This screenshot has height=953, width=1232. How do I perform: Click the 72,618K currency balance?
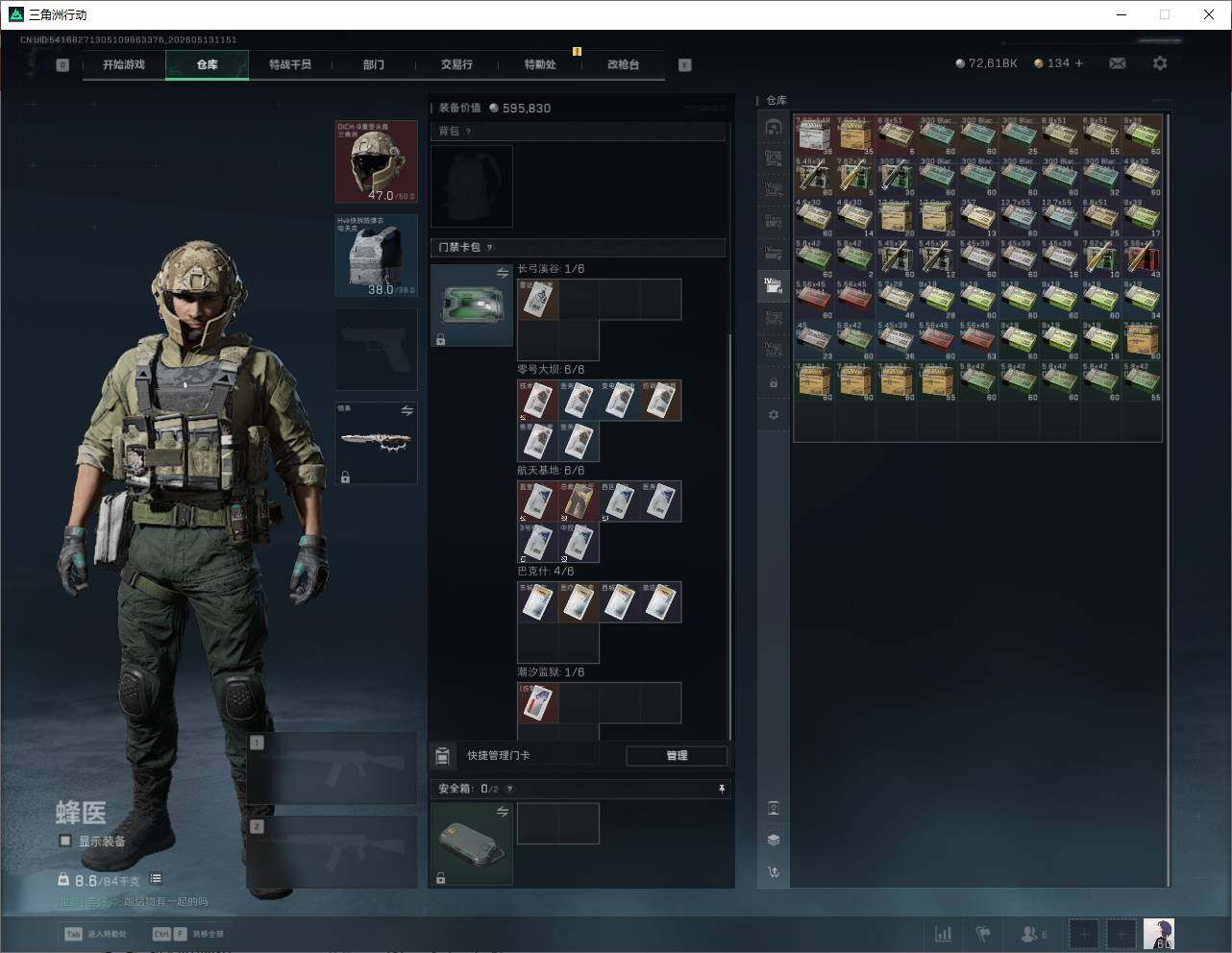(986, 63)
